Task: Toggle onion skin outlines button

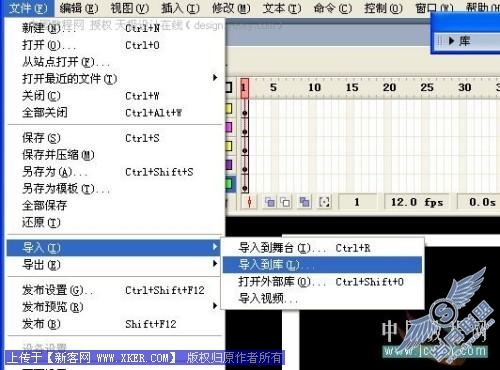Action: 285,202
